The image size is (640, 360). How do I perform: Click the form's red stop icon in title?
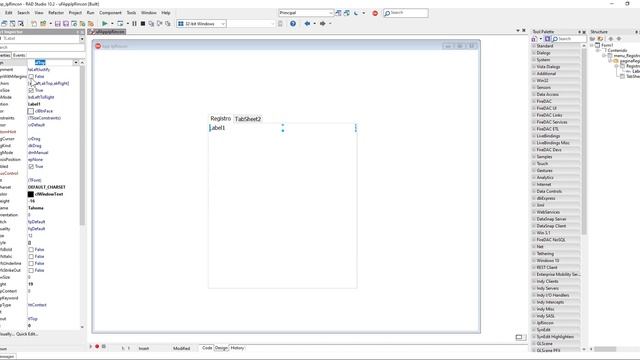[98, 46]
